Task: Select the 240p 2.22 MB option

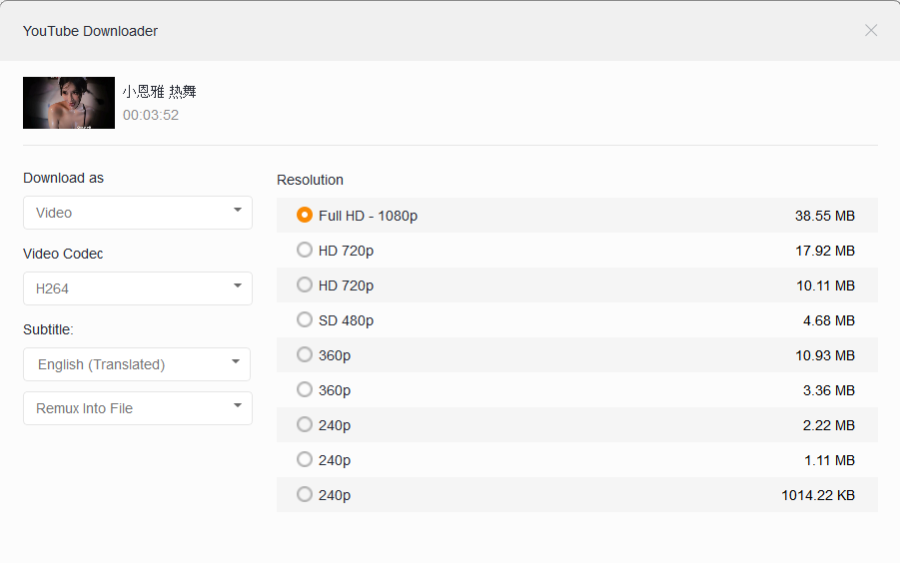Action: click(x=305, y=425)
